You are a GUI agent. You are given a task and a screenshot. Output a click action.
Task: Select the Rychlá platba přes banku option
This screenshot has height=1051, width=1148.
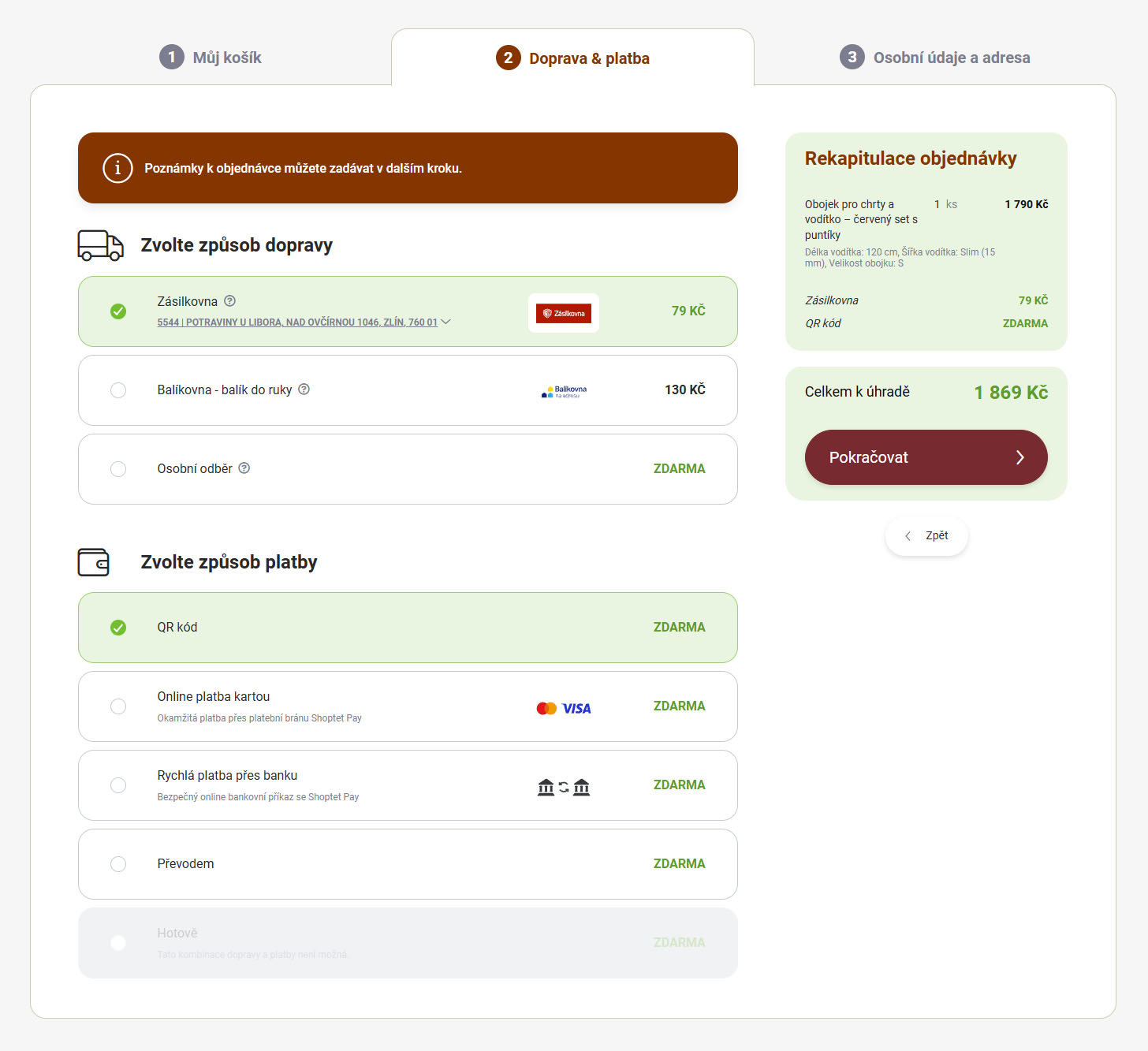click(118, 785)
